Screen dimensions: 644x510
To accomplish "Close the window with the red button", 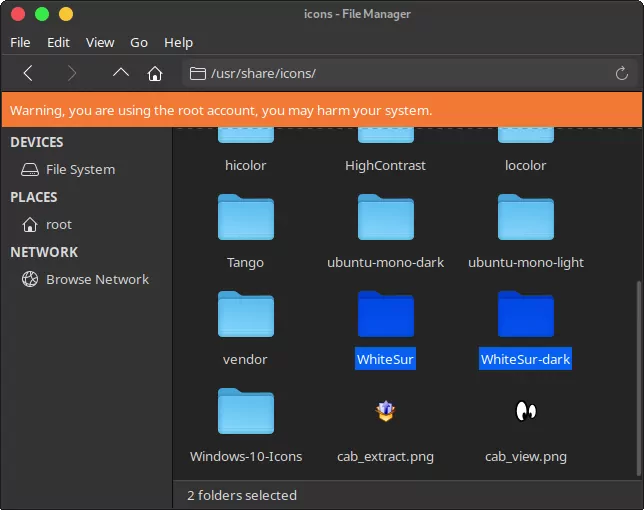I will tap(18, 14).
